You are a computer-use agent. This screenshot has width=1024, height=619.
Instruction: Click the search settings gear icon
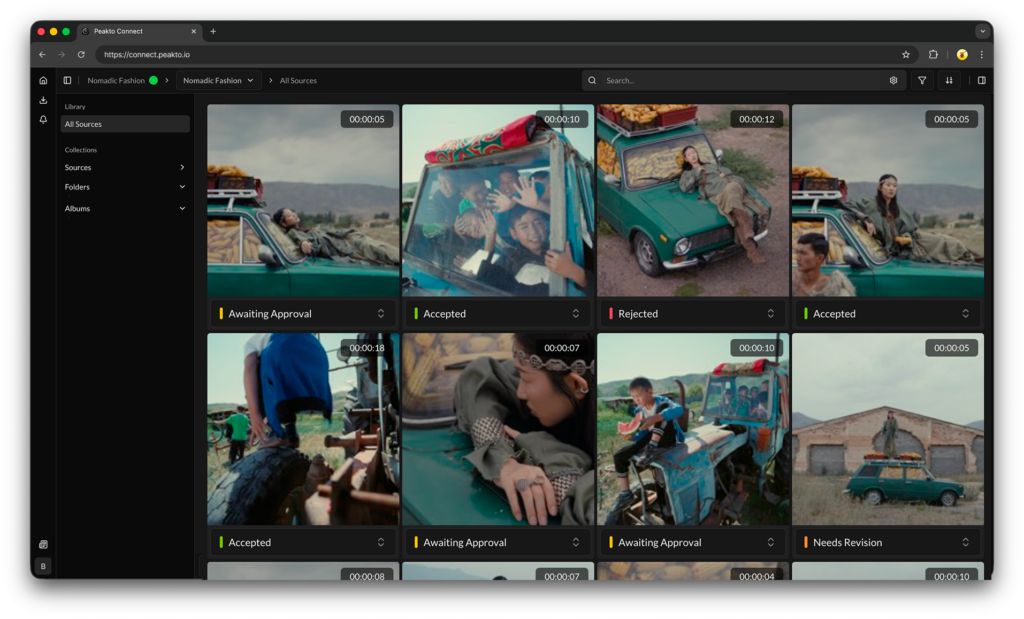coord(893,80)
